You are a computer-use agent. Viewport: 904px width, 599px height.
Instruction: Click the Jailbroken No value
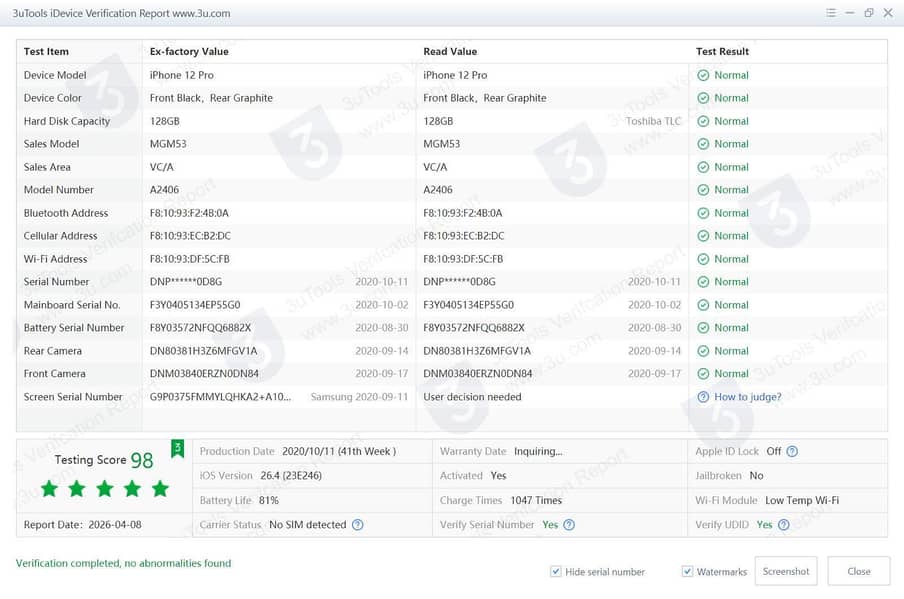[756, 476]
